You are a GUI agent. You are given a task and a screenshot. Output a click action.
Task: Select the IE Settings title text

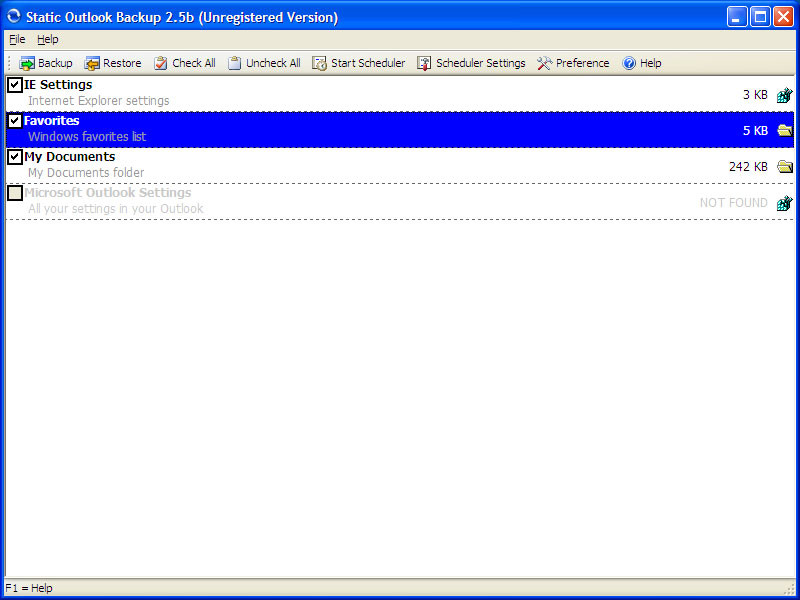[58, 85]
